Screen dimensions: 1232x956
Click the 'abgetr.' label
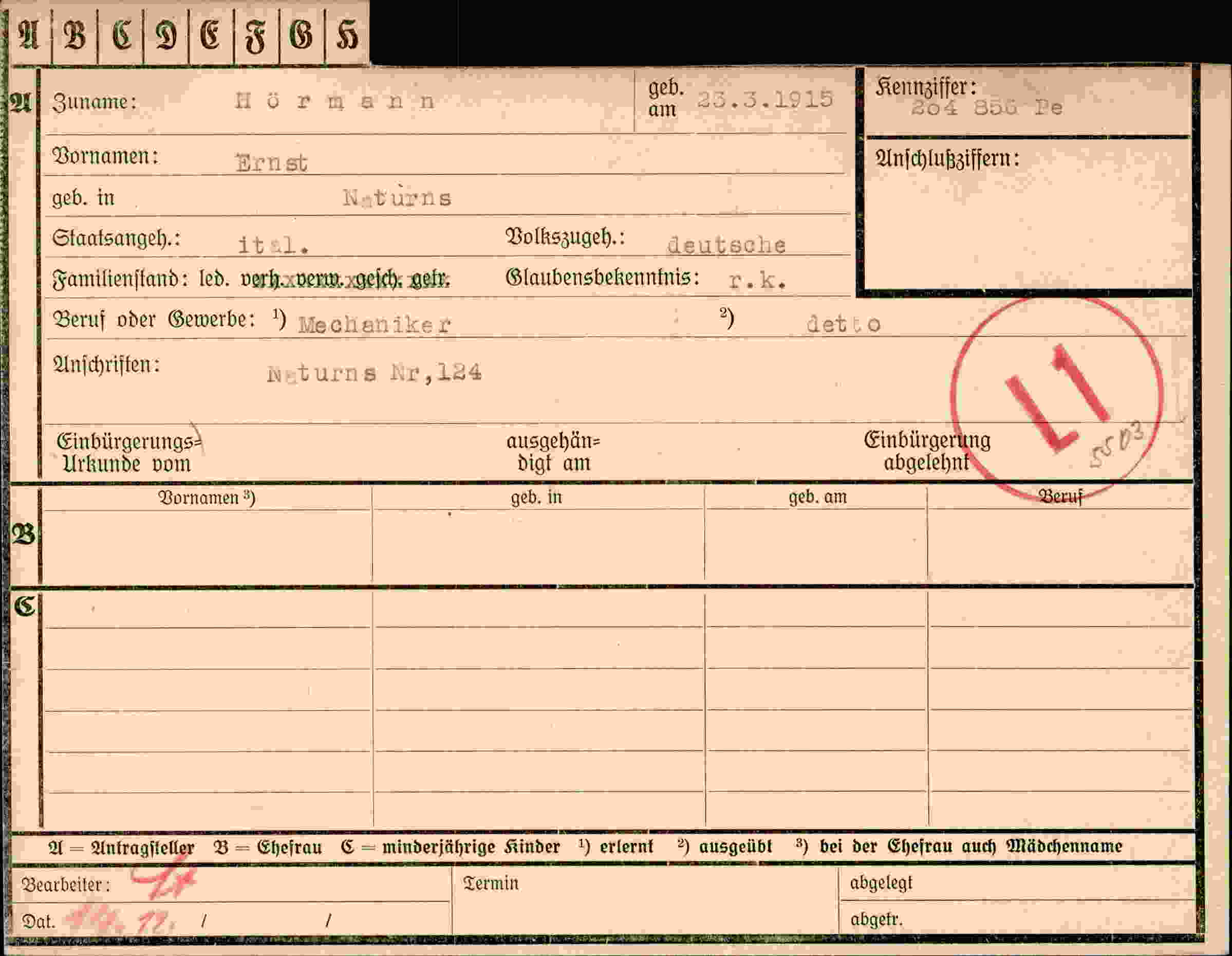[876, 920]
